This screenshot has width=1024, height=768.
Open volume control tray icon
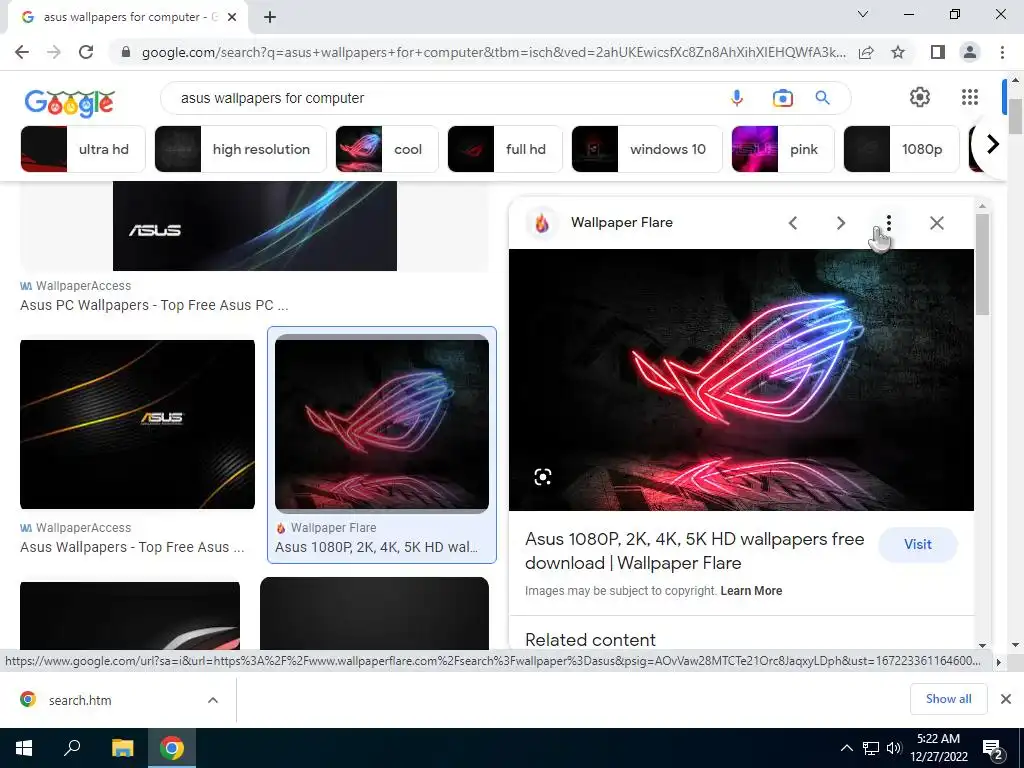(x=894, y=748)
